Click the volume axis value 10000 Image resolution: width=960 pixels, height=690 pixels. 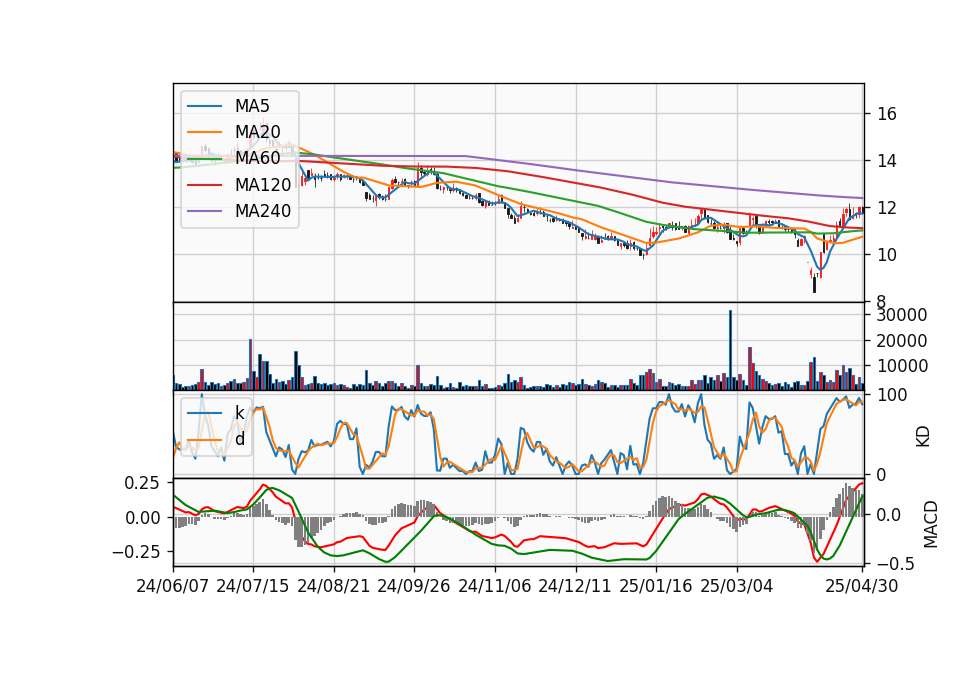pyautogui.click(x=902, y=366)
